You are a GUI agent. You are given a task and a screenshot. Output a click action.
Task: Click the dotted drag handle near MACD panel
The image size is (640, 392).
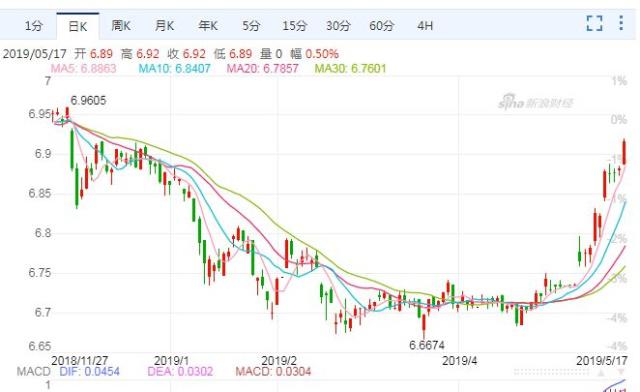(x=551, y=372)
